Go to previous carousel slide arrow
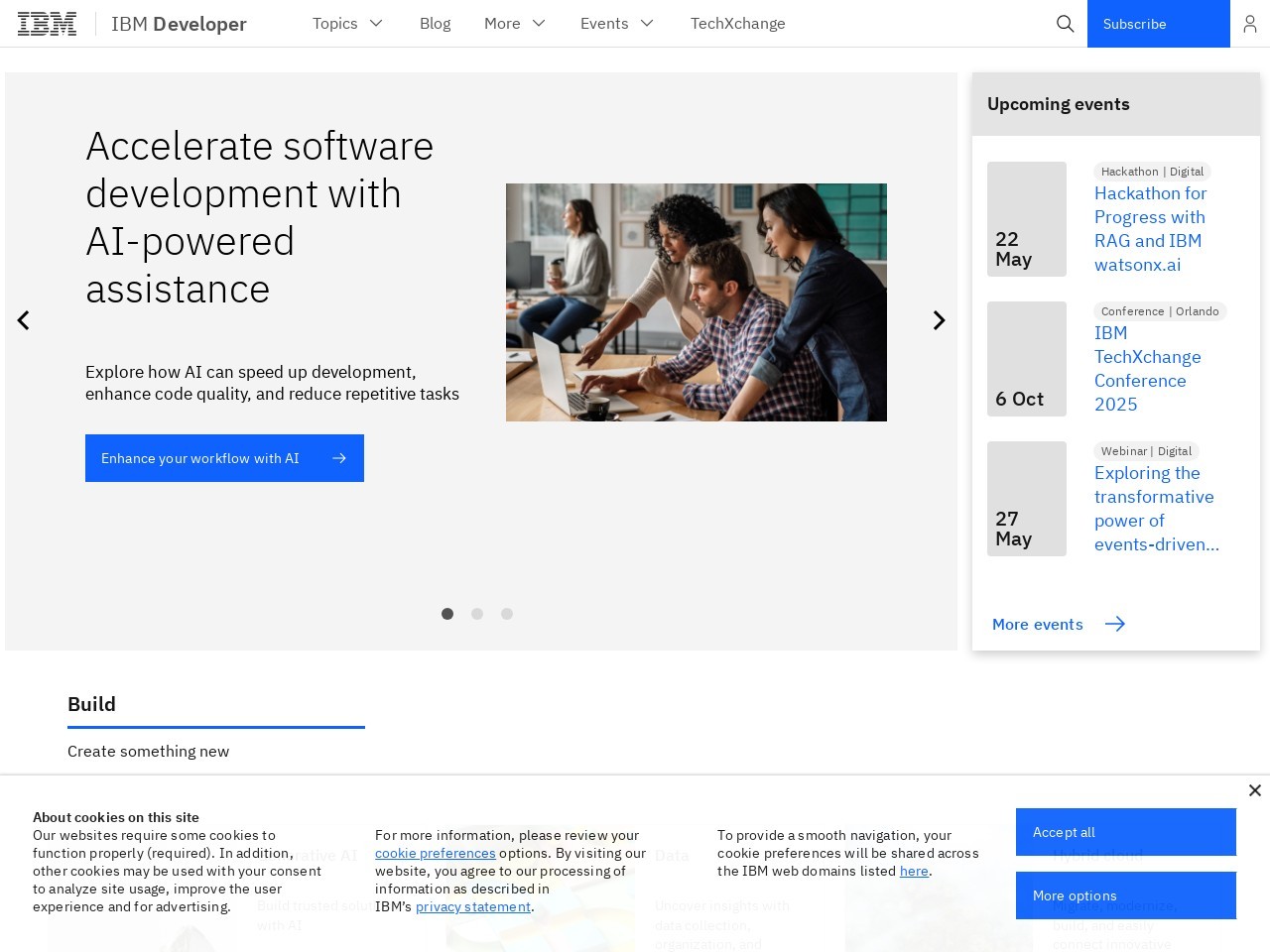Image resolution: width=1270 pixels, height=952 pixels. tap(24, 320)
